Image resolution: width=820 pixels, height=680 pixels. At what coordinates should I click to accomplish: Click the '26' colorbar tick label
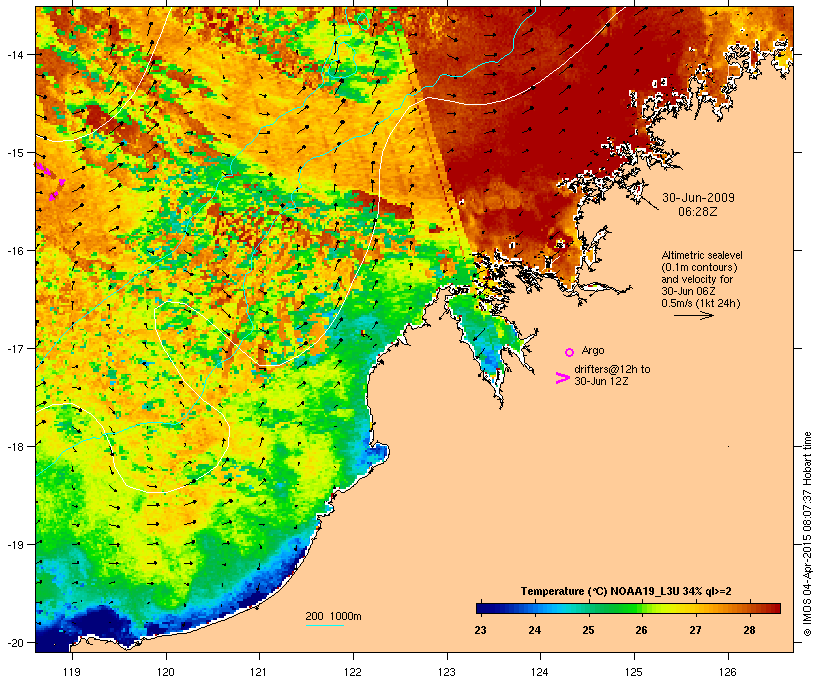642,630
